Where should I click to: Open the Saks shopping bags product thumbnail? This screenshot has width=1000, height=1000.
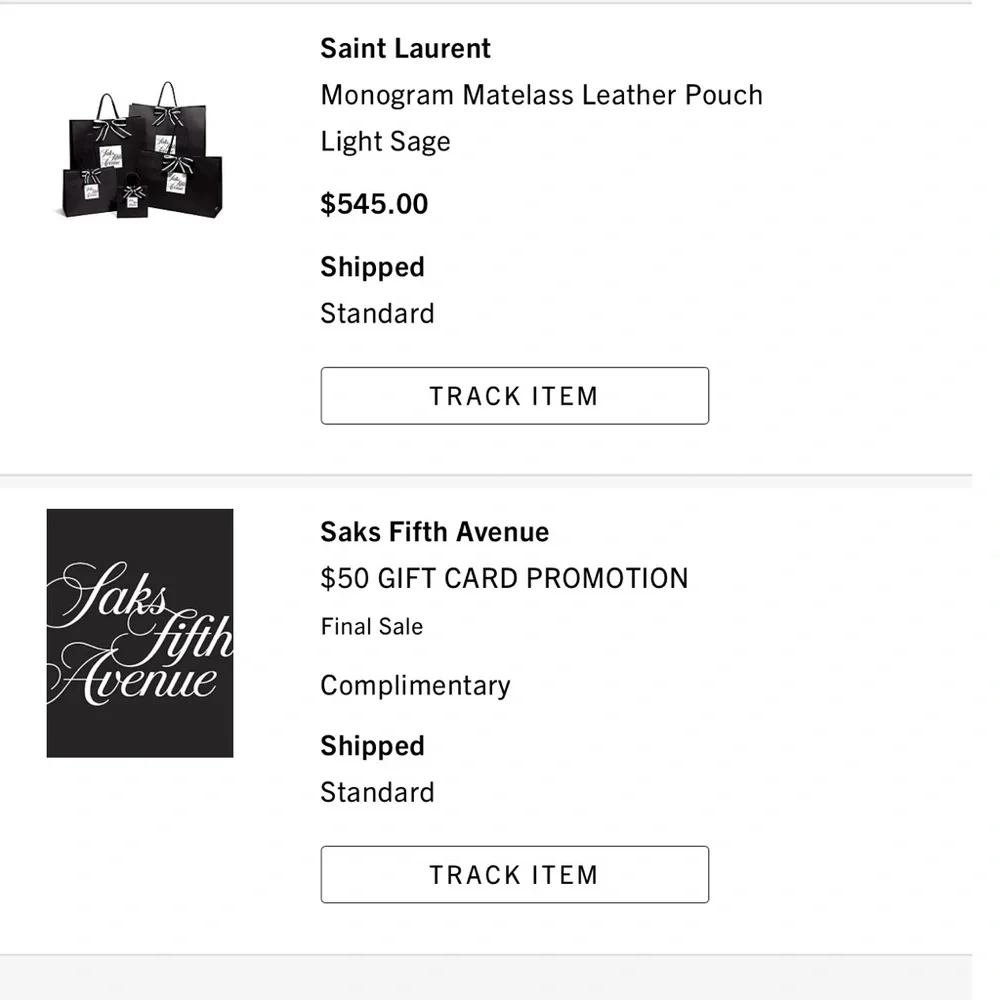pyautogui.click(x=140, y=151)
